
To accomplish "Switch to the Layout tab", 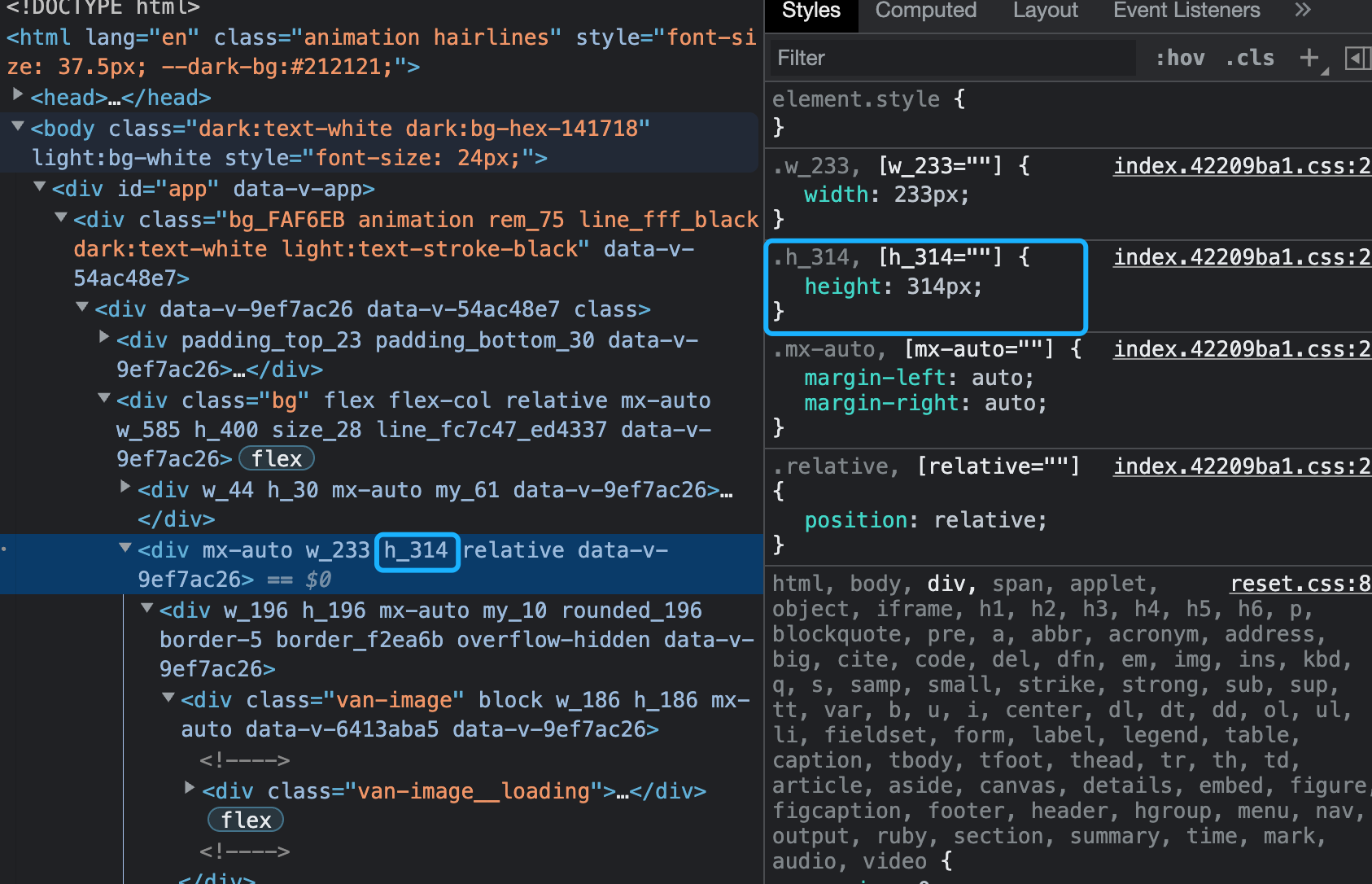I will pyautogui.click(x=1045, y=11).
